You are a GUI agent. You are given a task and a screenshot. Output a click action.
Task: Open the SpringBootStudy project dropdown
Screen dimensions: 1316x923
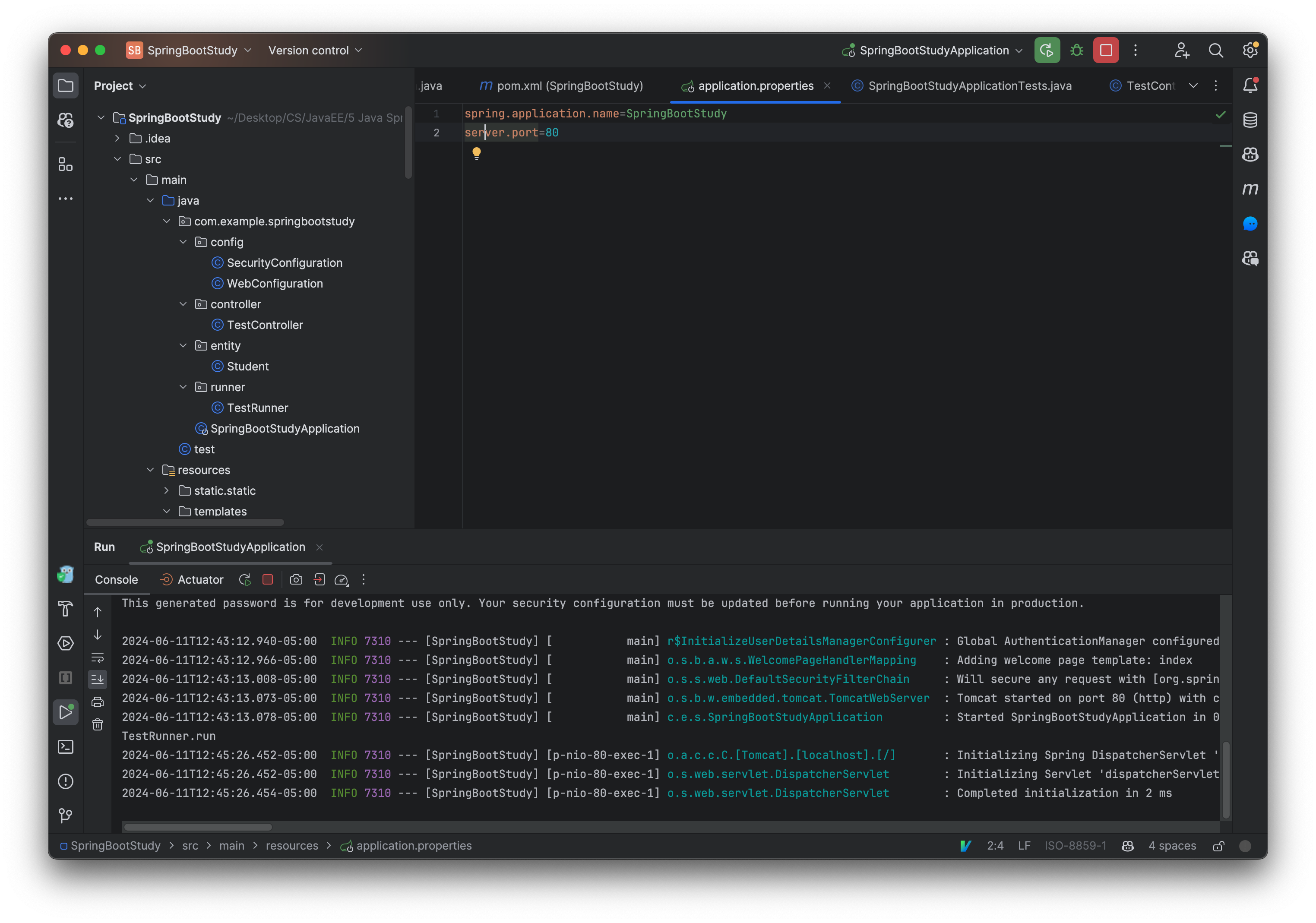pos(189,51)
